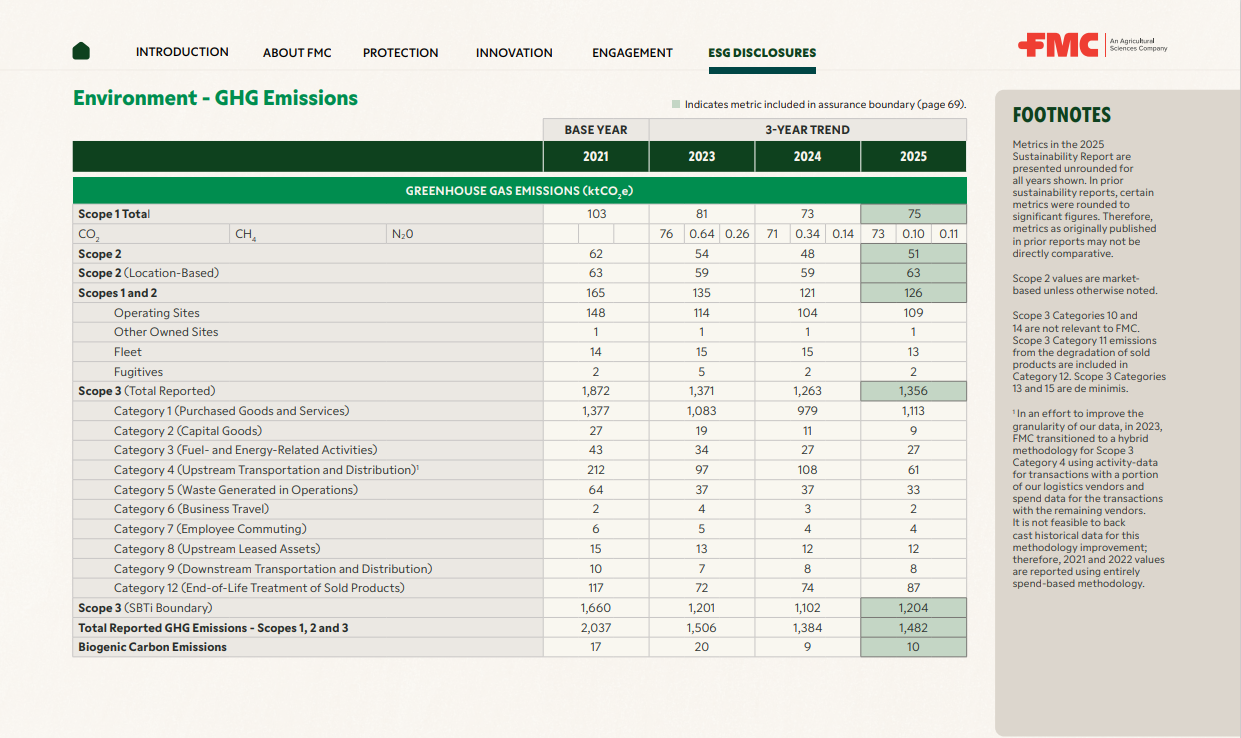Click Category 5 (Waste Generated in Operations)
1241x738 pixels.
point(236,490)
